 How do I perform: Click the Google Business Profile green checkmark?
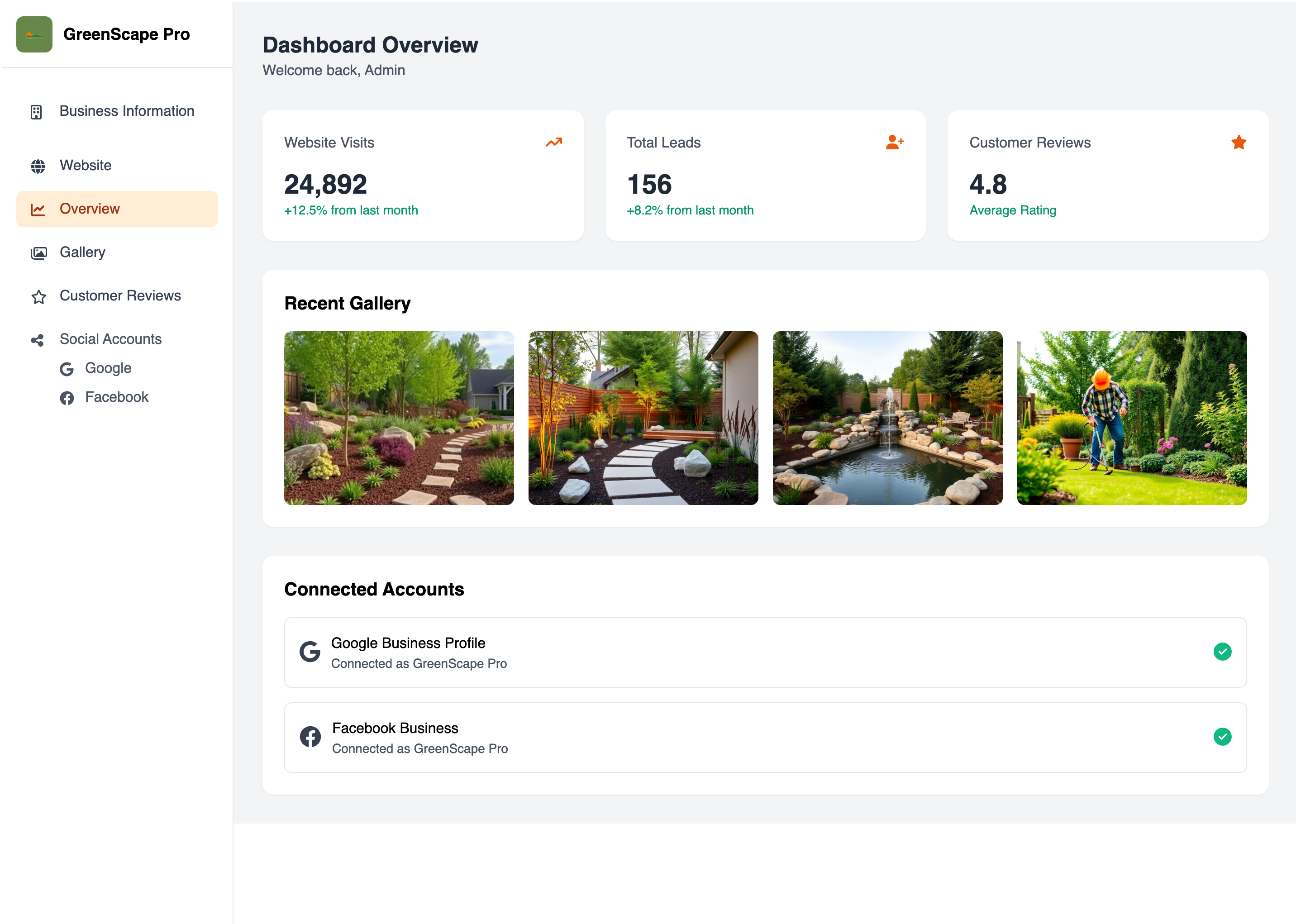tap(1221, 652)
